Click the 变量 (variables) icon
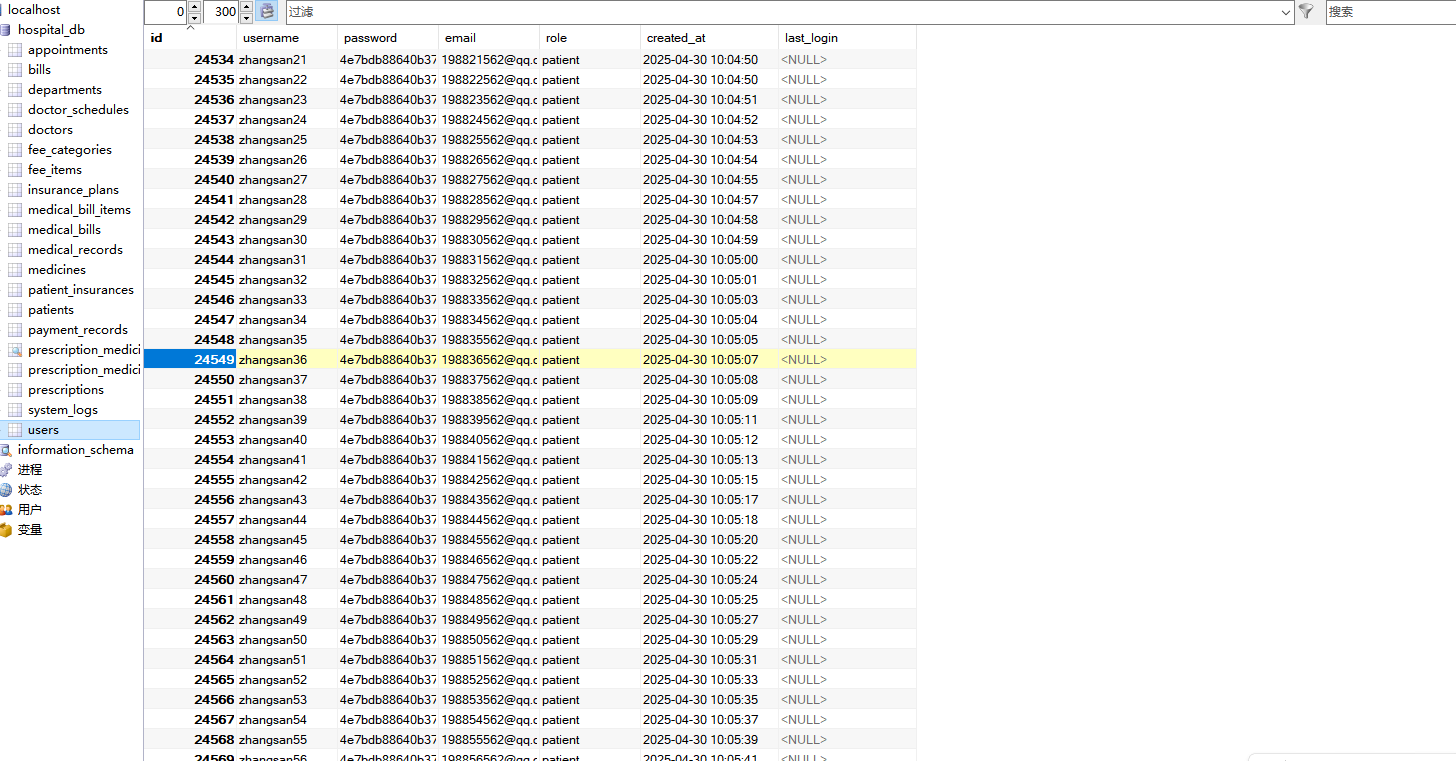Screen dimensions: 1456x761 (x=6, y=530)
